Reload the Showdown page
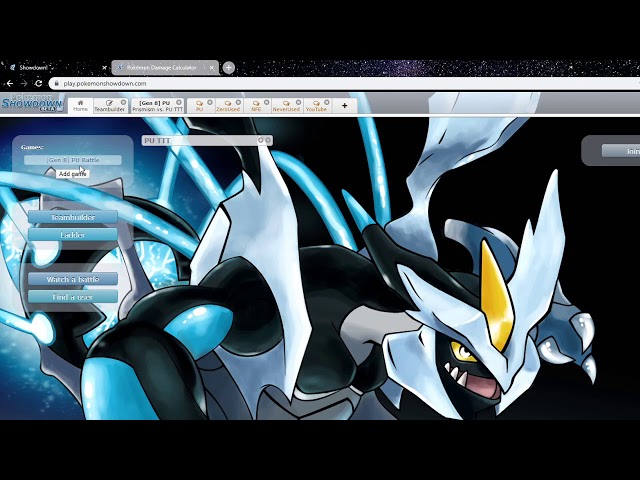This screenshot has height=480, width=640. [x=38, y=83]
